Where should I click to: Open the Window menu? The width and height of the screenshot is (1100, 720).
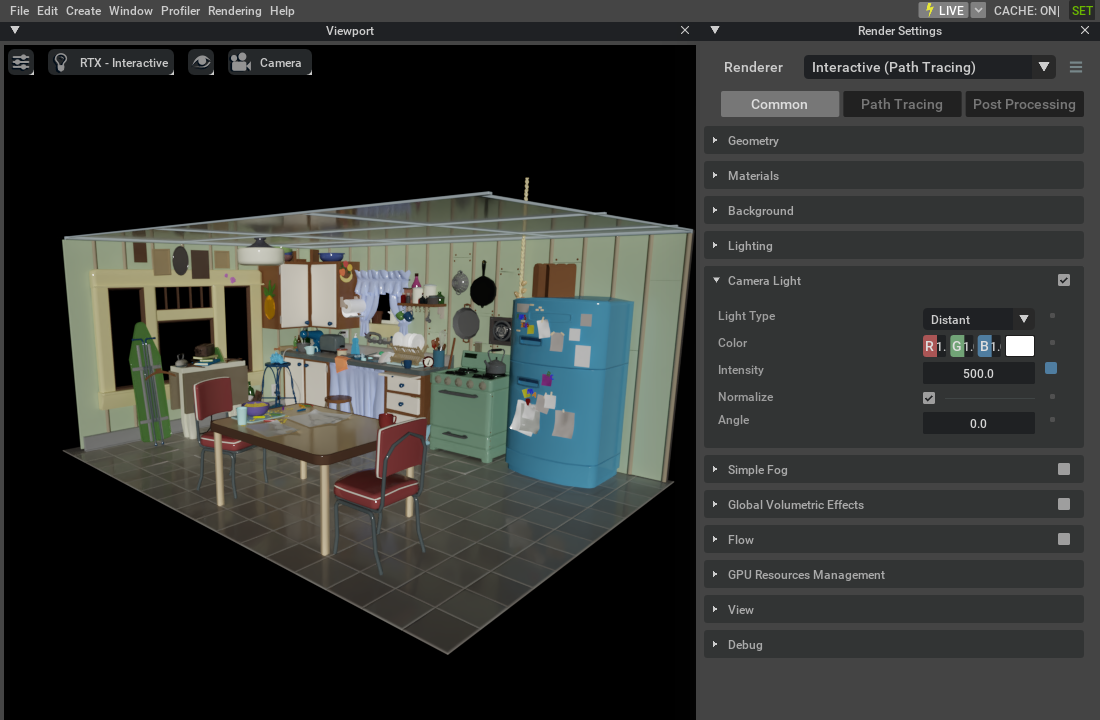tap(130, 11)
